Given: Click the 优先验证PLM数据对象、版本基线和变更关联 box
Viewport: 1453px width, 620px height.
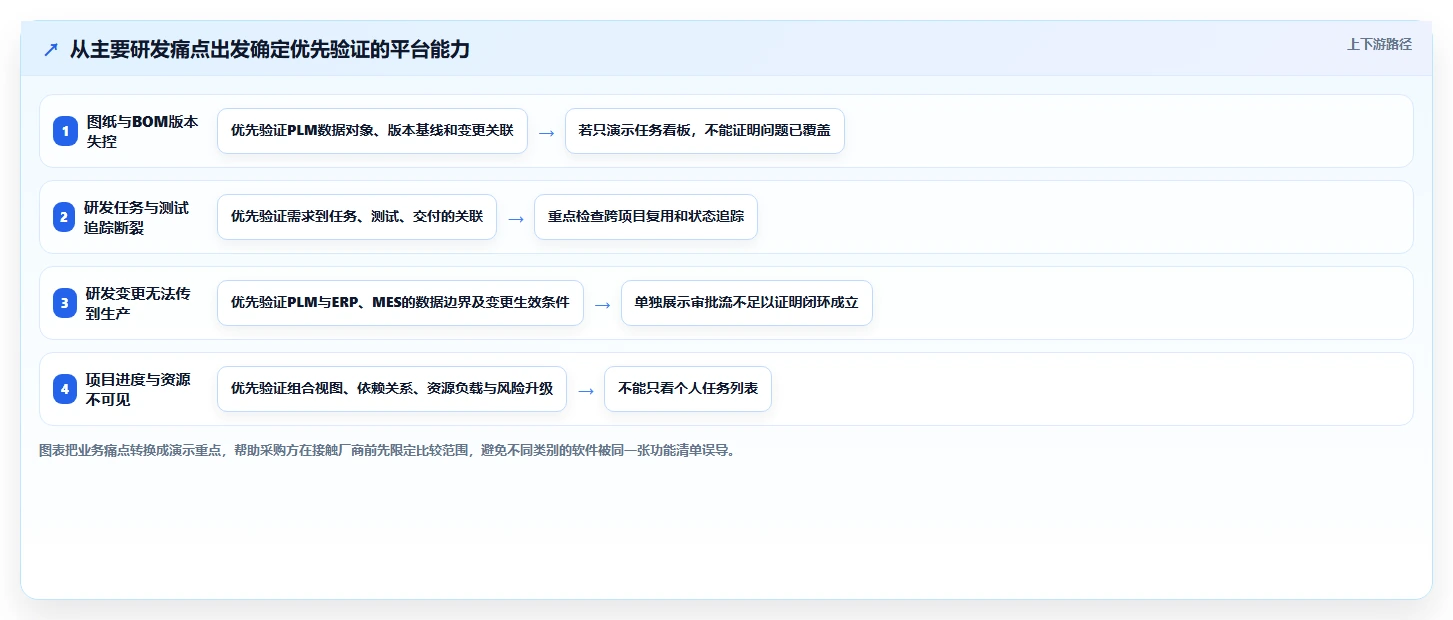Looking at the screenshot, I should click(x=372, y=131).
